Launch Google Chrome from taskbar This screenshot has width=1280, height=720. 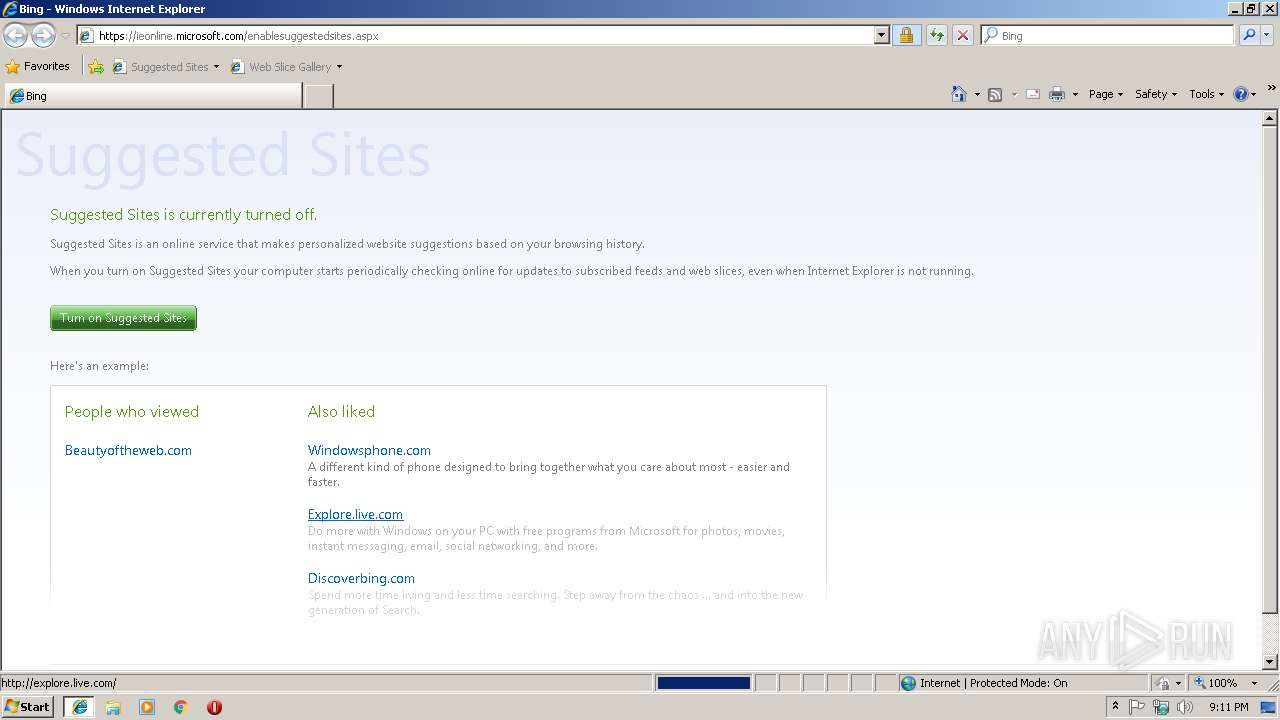pyautogui.click(x=181, y=707)
